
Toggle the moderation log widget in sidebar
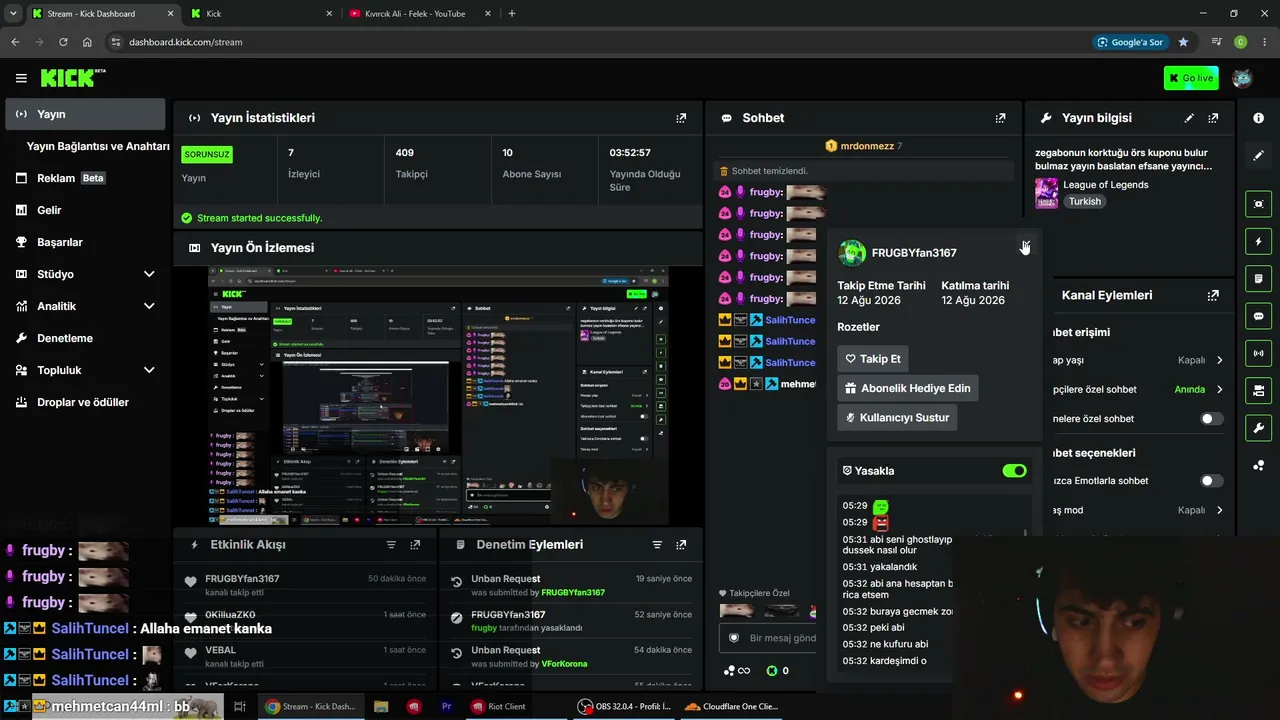click(1258, 278)
